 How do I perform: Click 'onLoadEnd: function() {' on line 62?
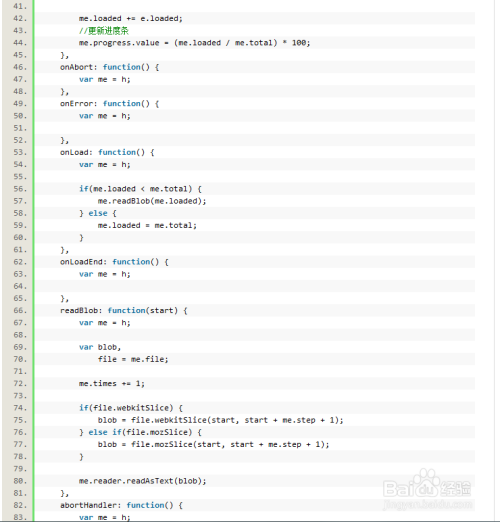114,262
